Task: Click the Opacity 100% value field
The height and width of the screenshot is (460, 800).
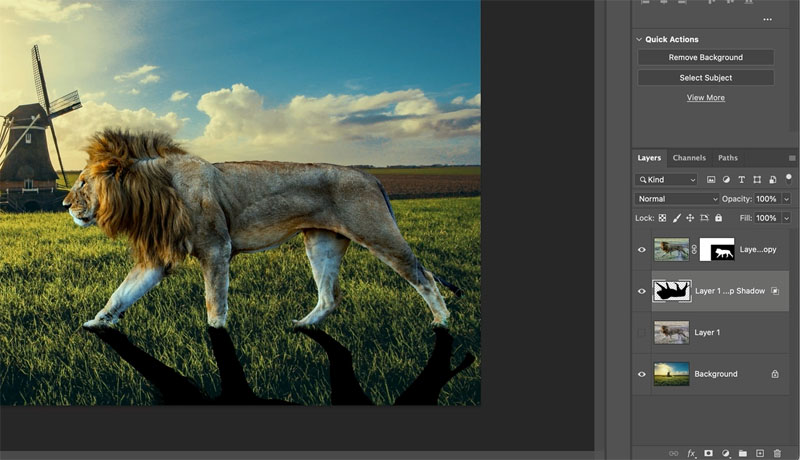Action: point(766,199)
